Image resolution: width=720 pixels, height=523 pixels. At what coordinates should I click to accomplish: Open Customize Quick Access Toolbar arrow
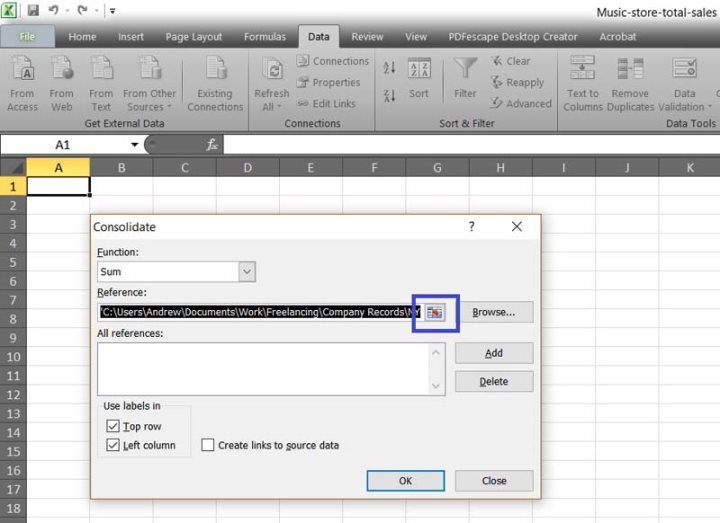click(112, 11)
